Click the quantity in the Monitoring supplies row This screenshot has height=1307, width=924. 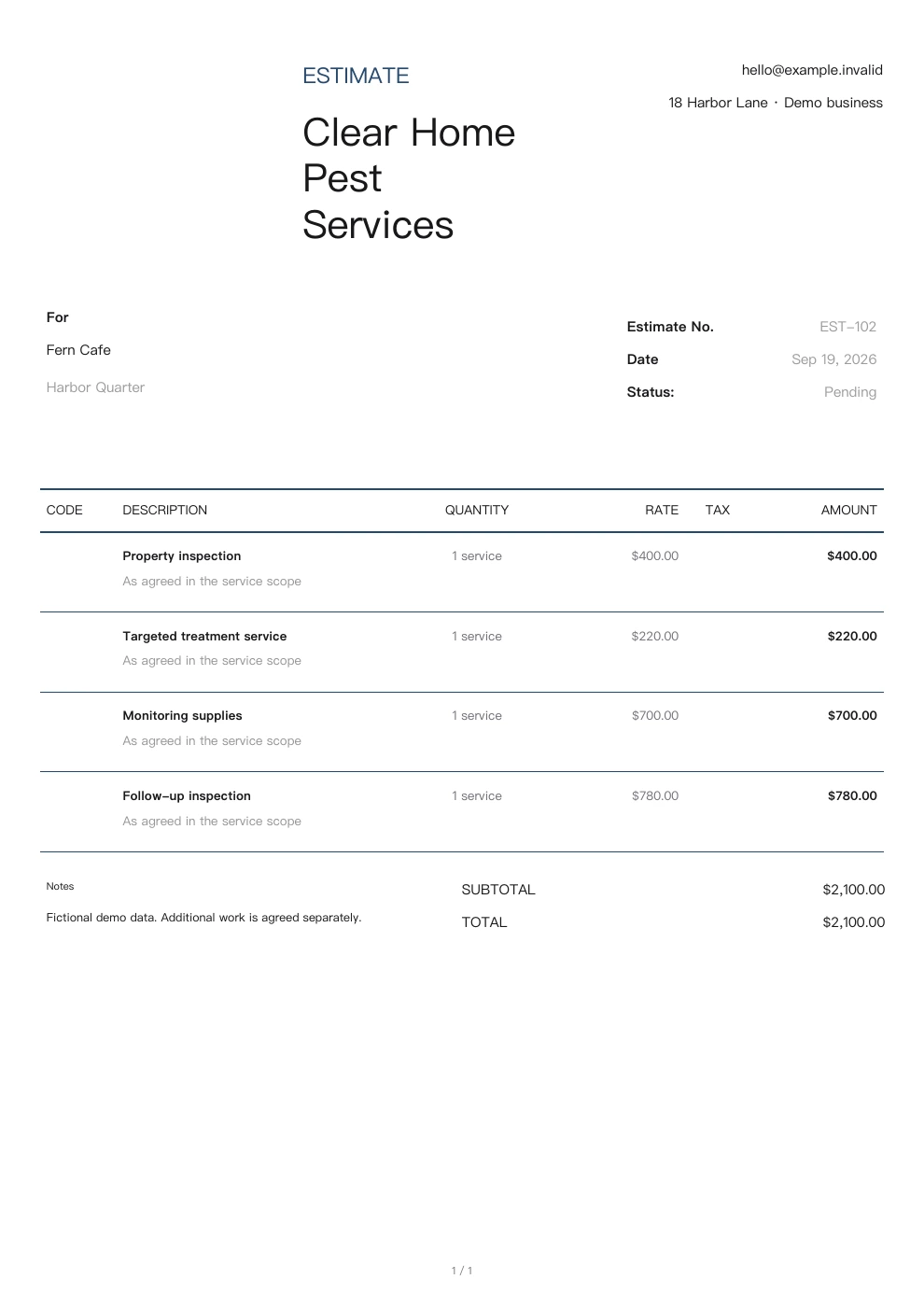(x=477, y=715)
